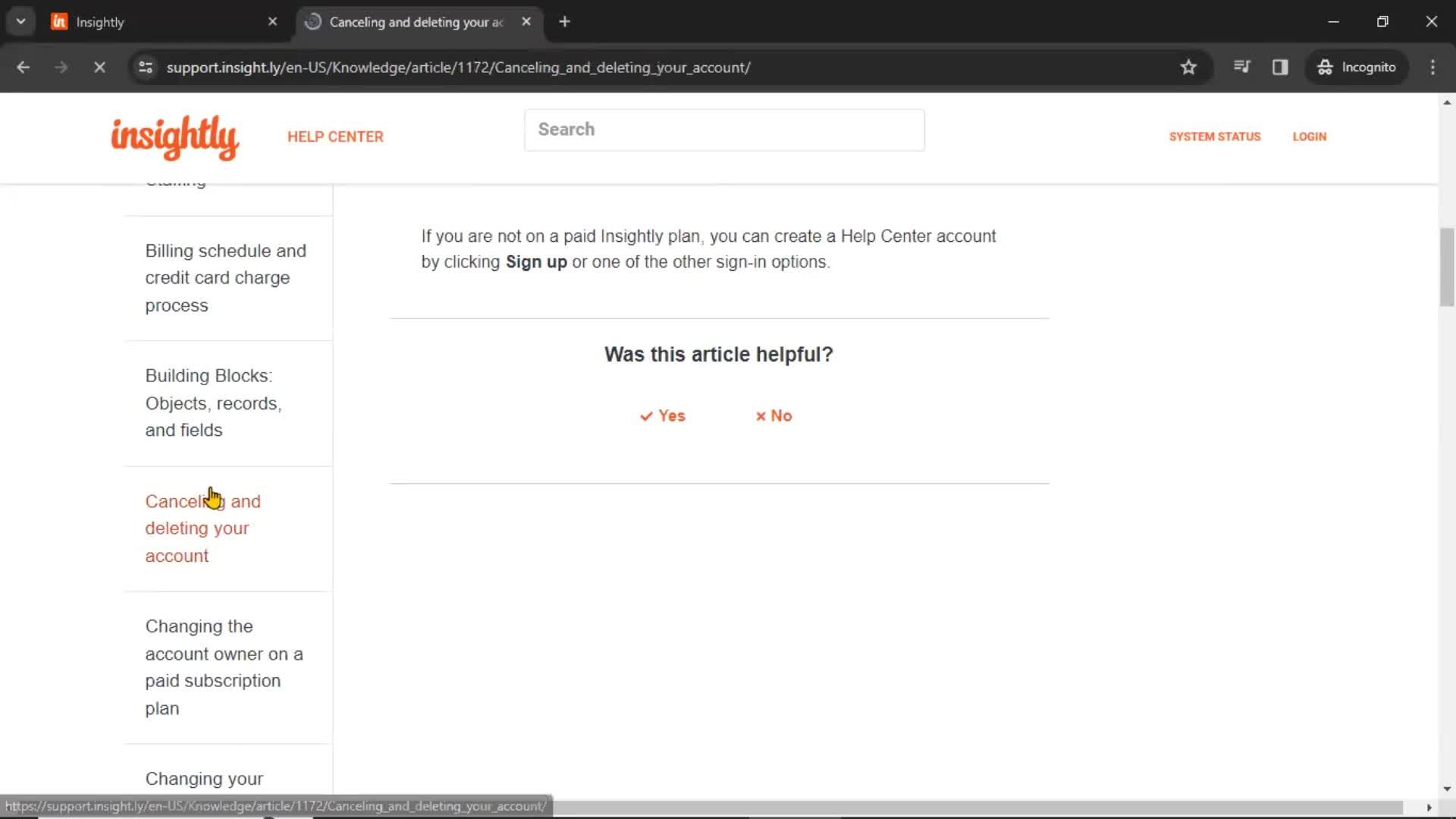This screenshot has width=1456, height=819.
Task: Open Canceling and deleting your account article
Action: [x=203, y=529]
